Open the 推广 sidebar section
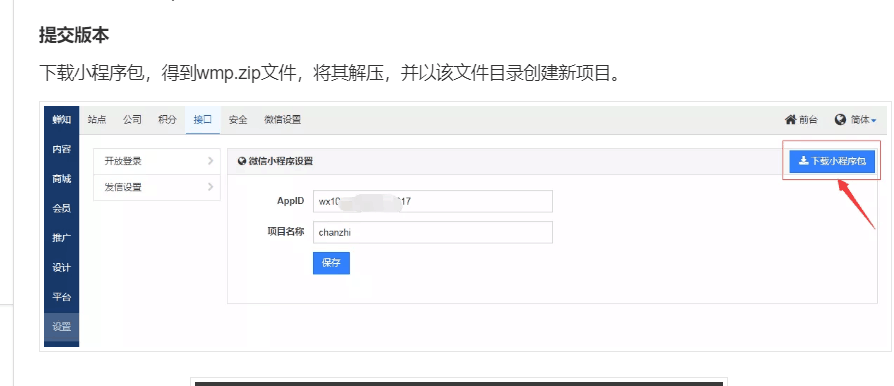This screenshot has width=894, height=386. (62, 238)
